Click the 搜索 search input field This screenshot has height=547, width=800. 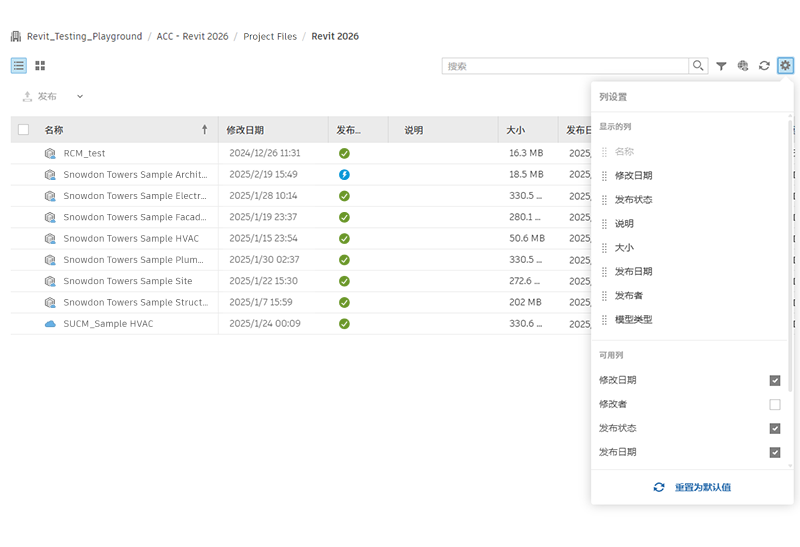pos(565,66)
